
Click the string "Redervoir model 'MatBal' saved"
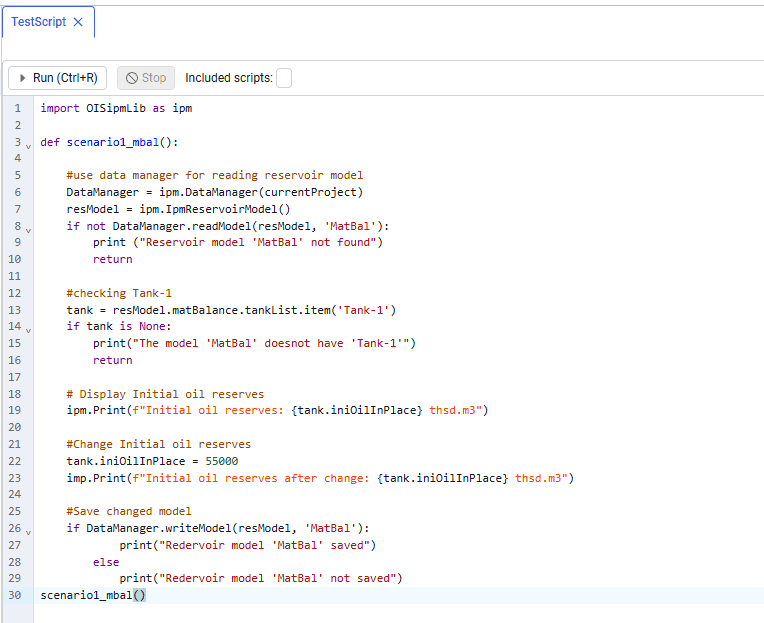pos(265,546)
